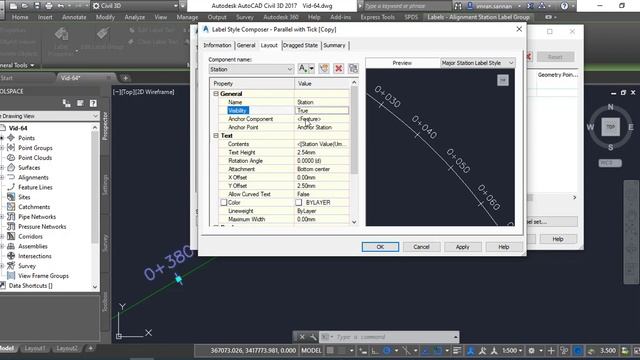Switch to the Dragged State tab
Screen dimensions: 640x360
point(300,45)
